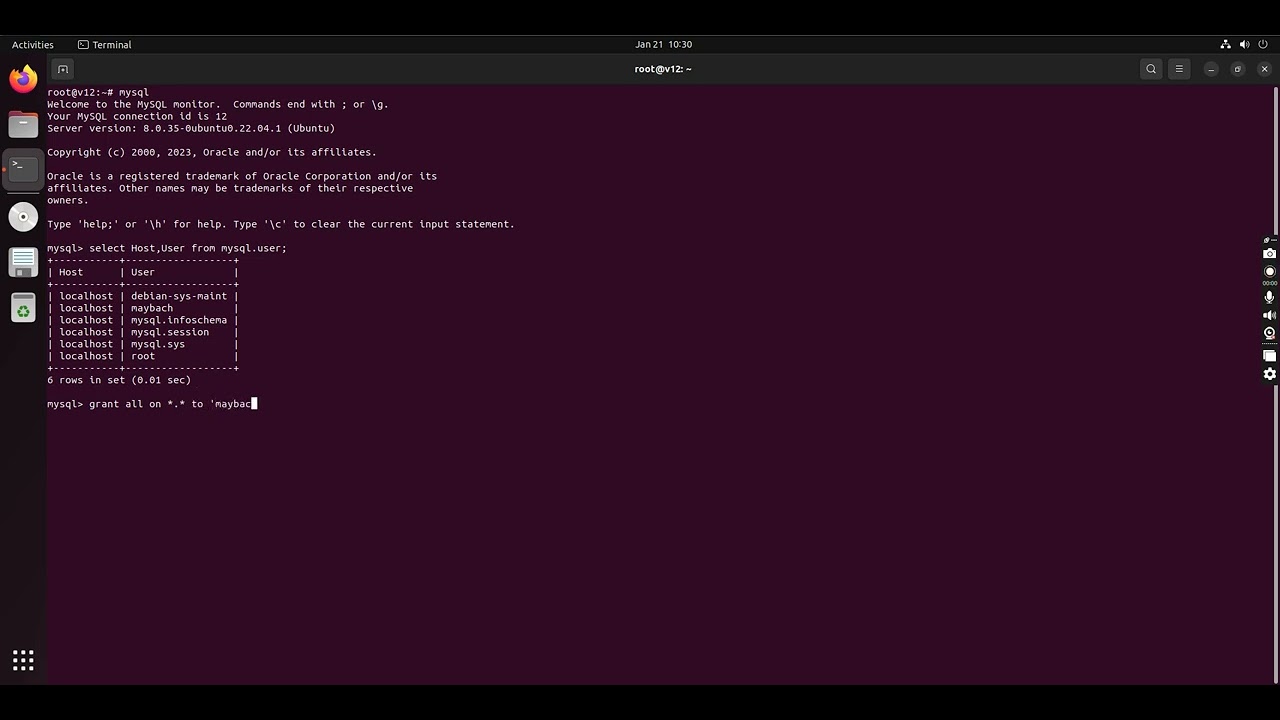The width and height of the screenshot is (1280, 720).
Task: Open a new terminal tab
Action: click(x=63, y=69)
